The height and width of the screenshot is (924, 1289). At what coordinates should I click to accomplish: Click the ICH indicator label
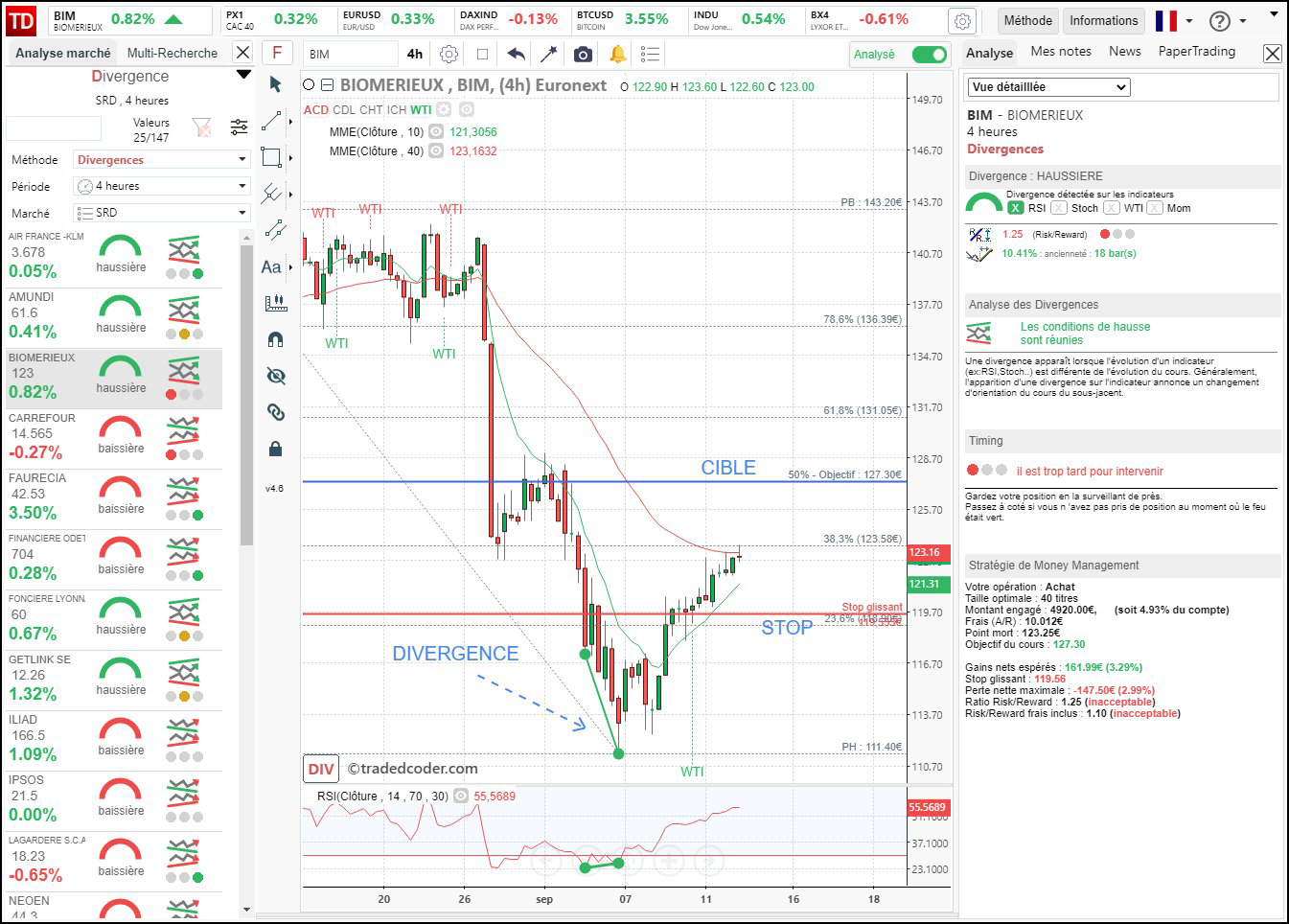point(397,110)
